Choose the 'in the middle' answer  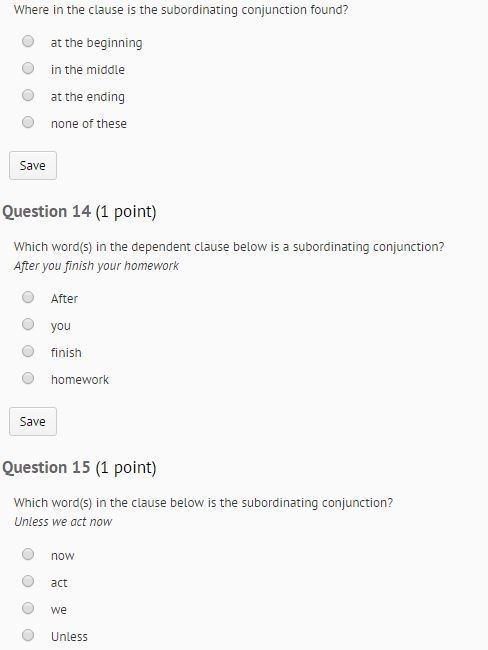point(28,68)
